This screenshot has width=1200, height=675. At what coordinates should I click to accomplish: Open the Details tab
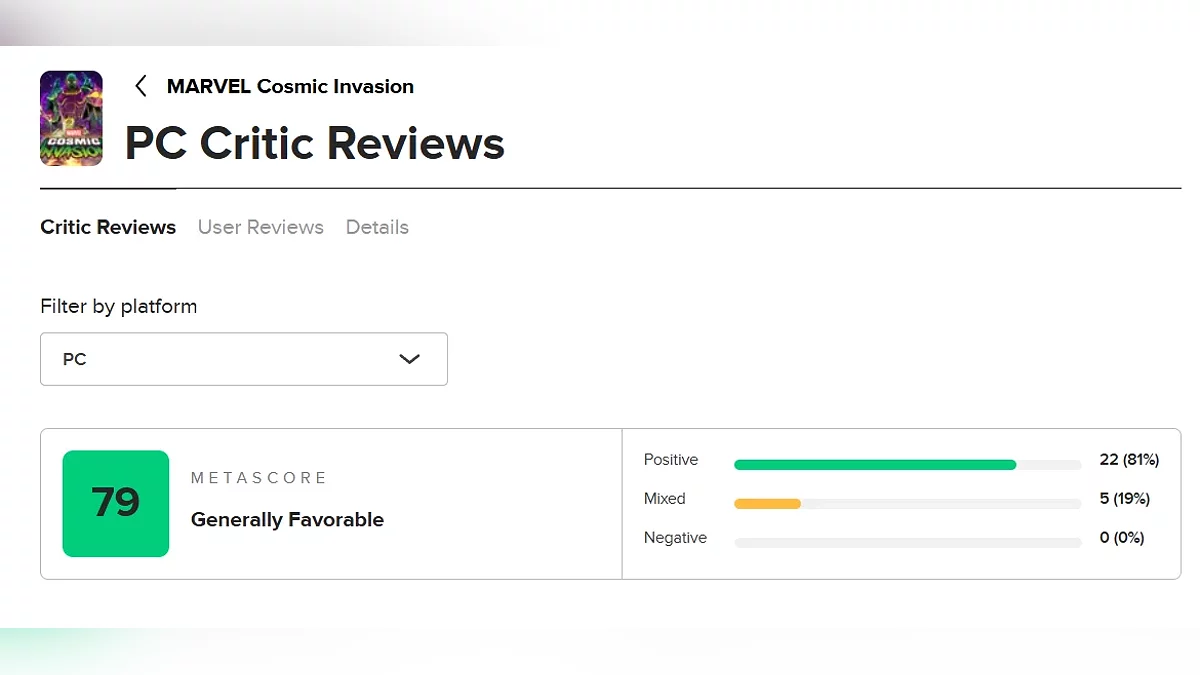point(377,227)
